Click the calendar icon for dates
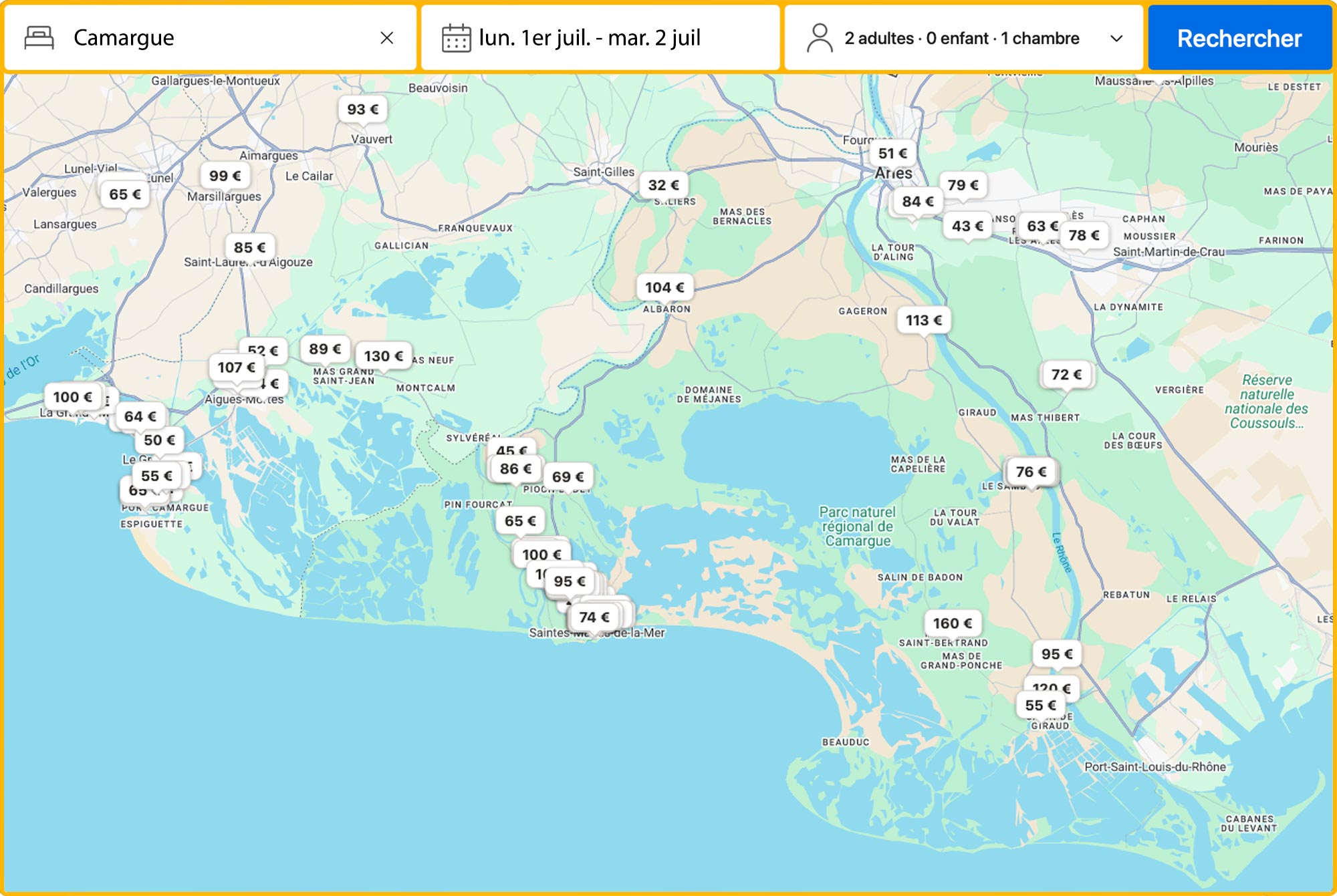1337x896 pixels. pyautogui.click(x=456, y=38)
